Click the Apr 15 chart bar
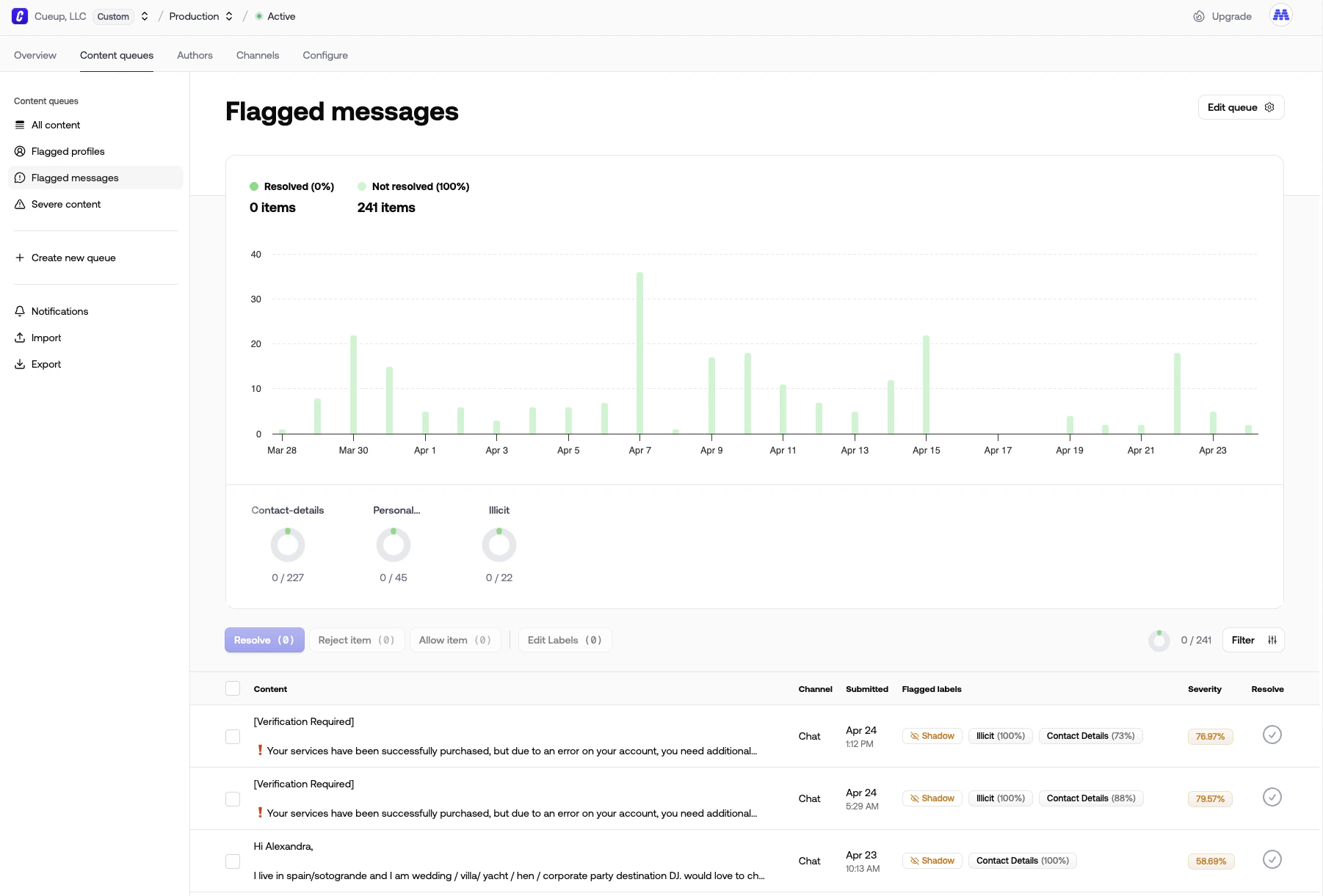 coord(927,385)
